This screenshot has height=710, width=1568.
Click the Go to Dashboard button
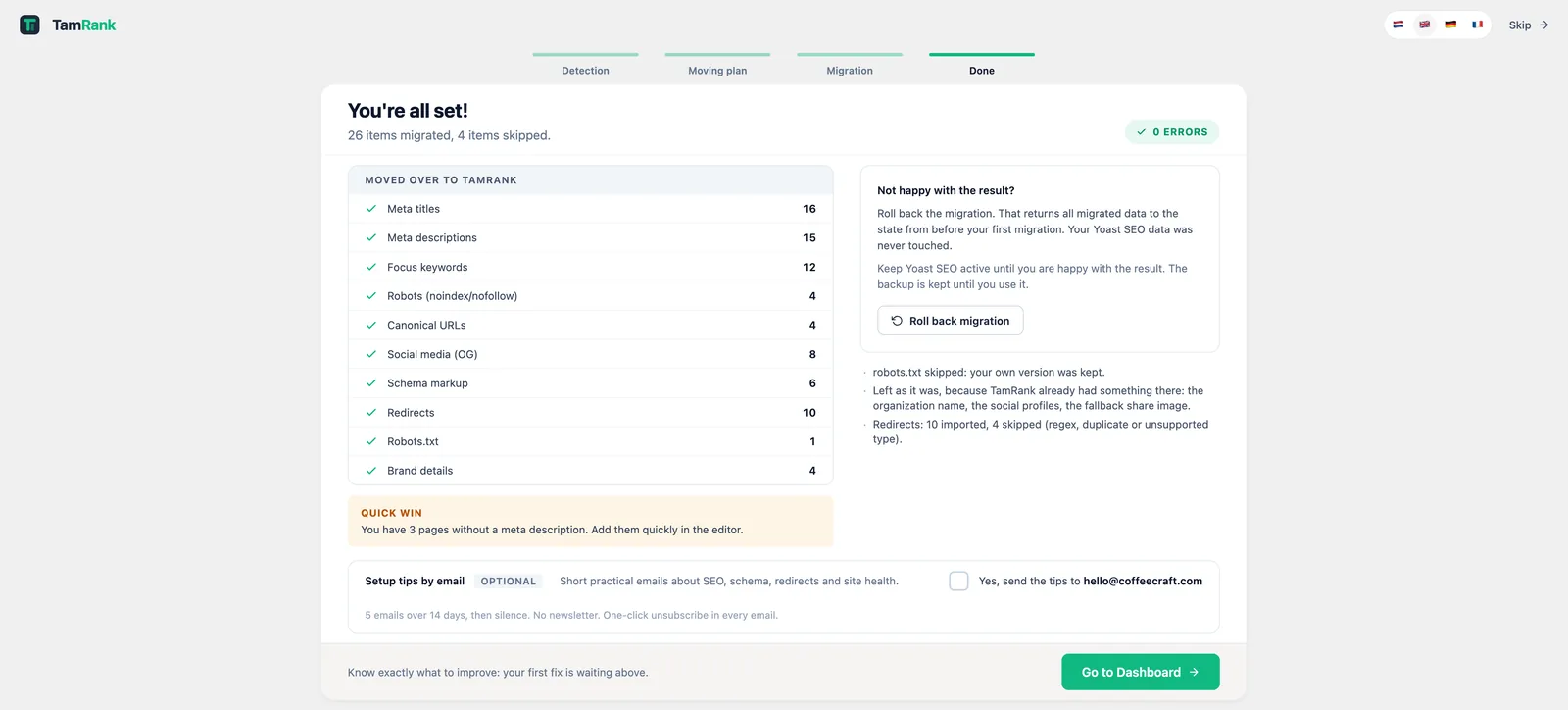point(1140,672)
